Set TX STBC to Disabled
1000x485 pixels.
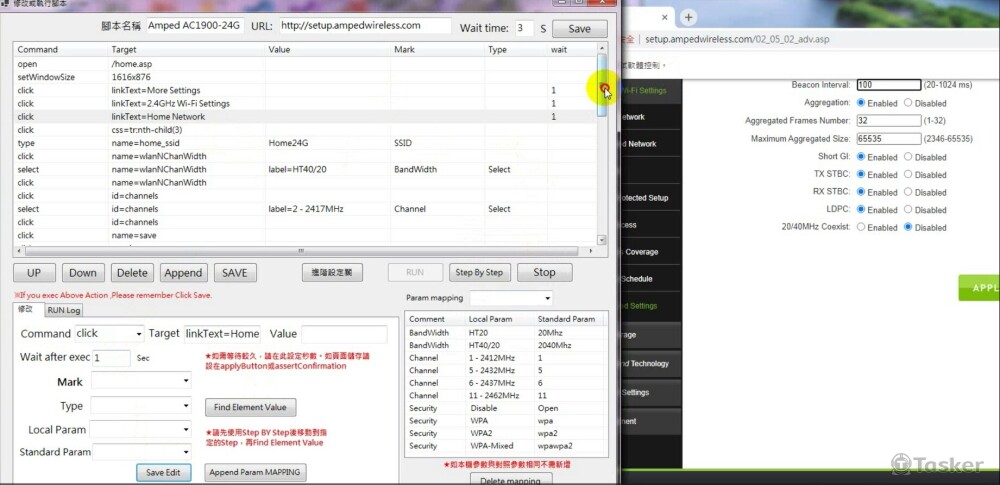tap(908, 174)
